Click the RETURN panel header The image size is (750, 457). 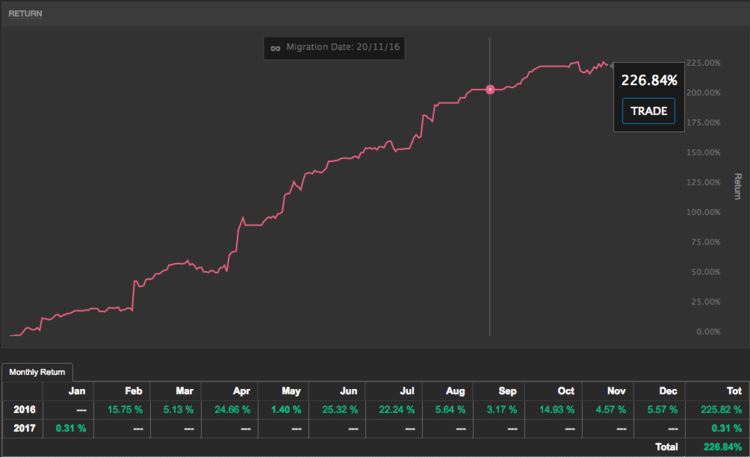[x=25, y=13]
